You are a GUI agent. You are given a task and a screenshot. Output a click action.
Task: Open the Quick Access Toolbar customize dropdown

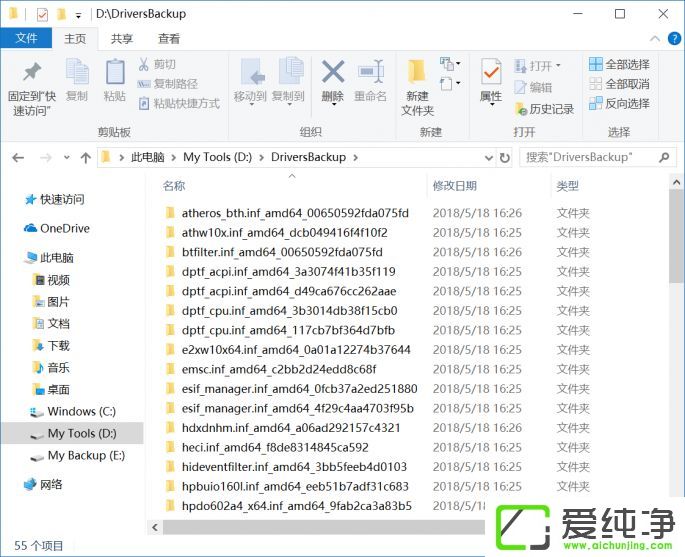tap(78, 15)
